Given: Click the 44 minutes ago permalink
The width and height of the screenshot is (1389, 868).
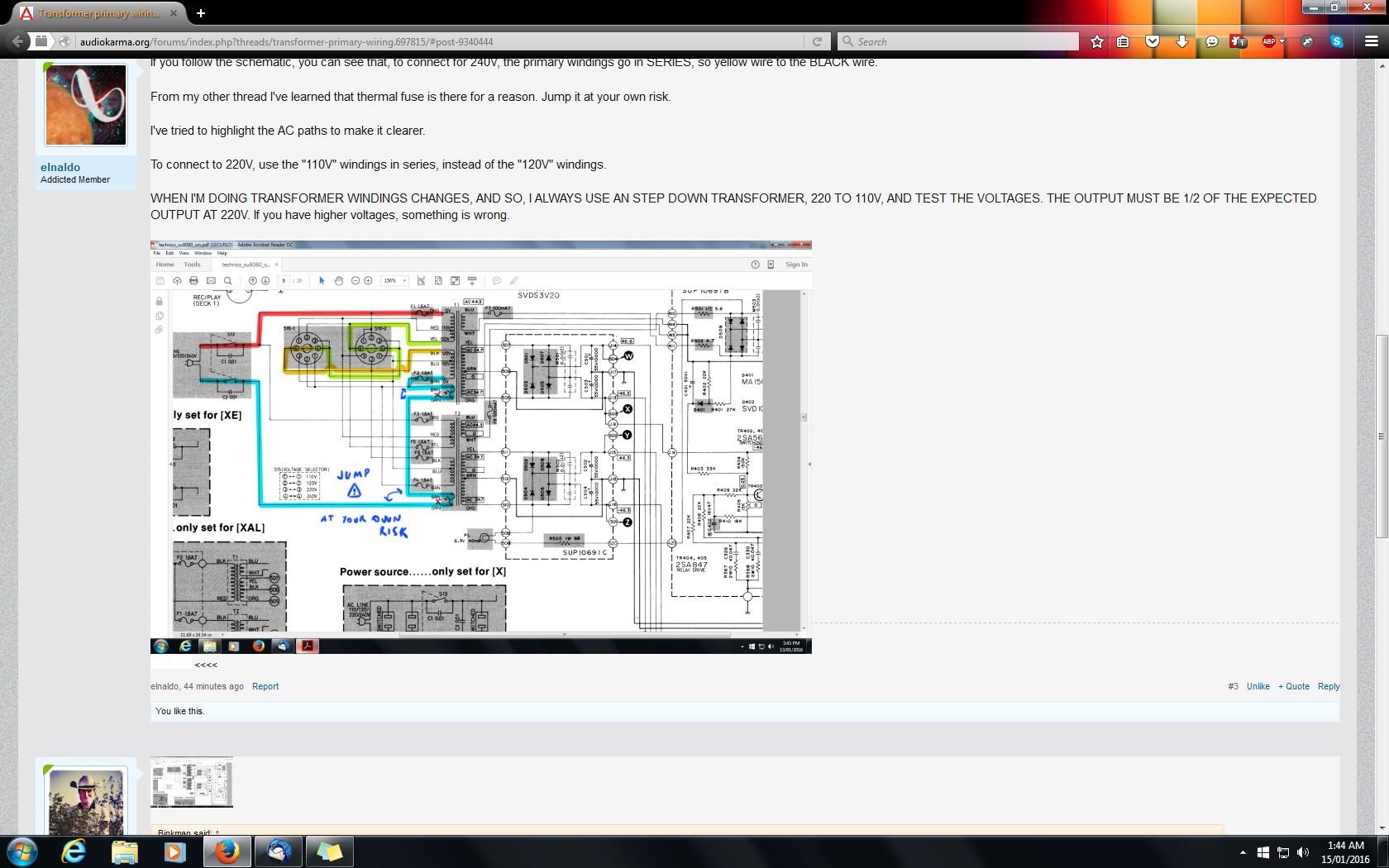Looking at the screenshot, I should coord(213,686).
